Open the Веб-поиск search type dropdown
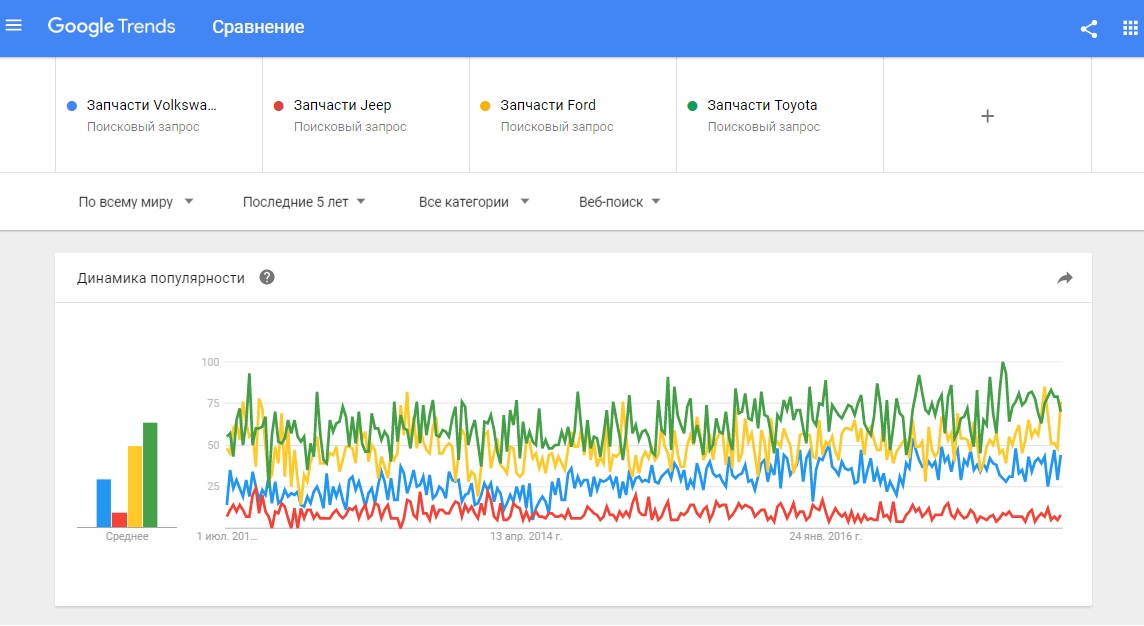This screenshot has height=626, width=1144. [x=619, y=202]
